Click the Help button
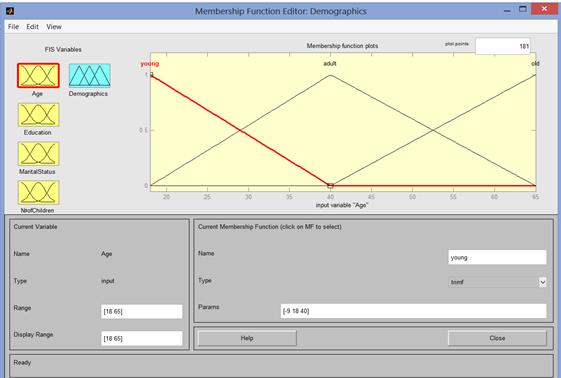This screenshot has width=561, height=378. (x=247, y=338)
